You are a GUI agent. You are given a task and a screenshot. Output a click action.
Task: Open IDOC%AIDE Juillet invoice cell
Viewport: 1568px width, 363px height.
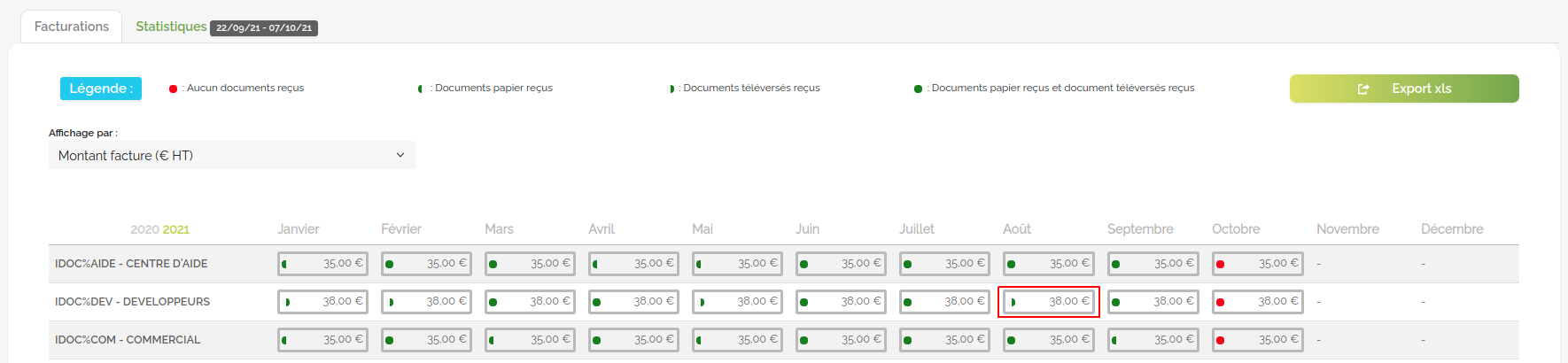(x=944, y=264)
